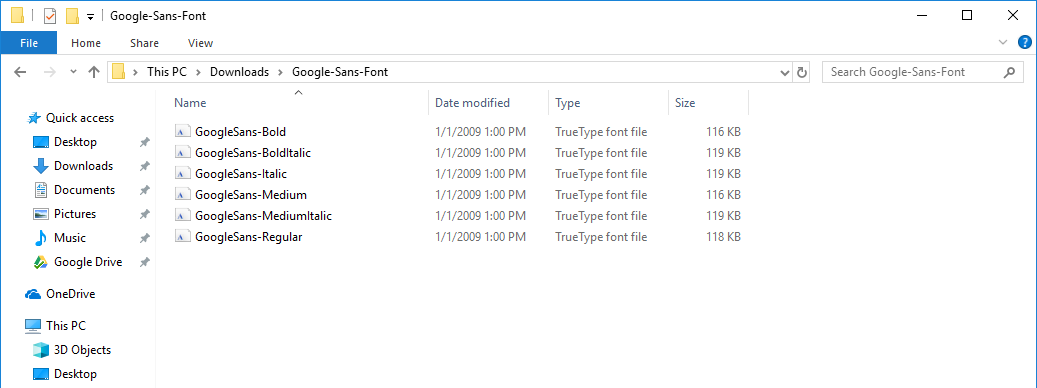The height and width of the screenshot is (388, 1037).
Task: Switch to the View ribbon tab
Action: tap(200, 43)
